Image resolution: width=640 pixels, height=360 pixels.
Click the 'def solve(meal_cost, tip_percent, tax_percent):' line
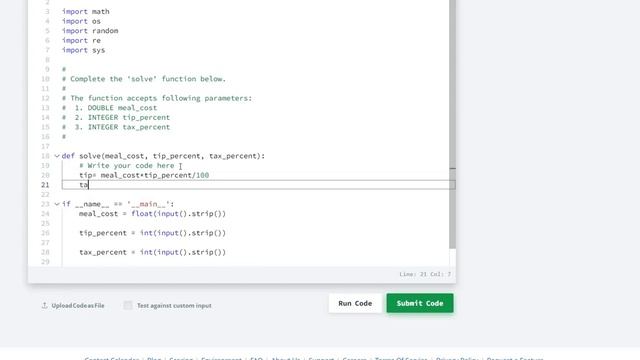tap(163, 156)
